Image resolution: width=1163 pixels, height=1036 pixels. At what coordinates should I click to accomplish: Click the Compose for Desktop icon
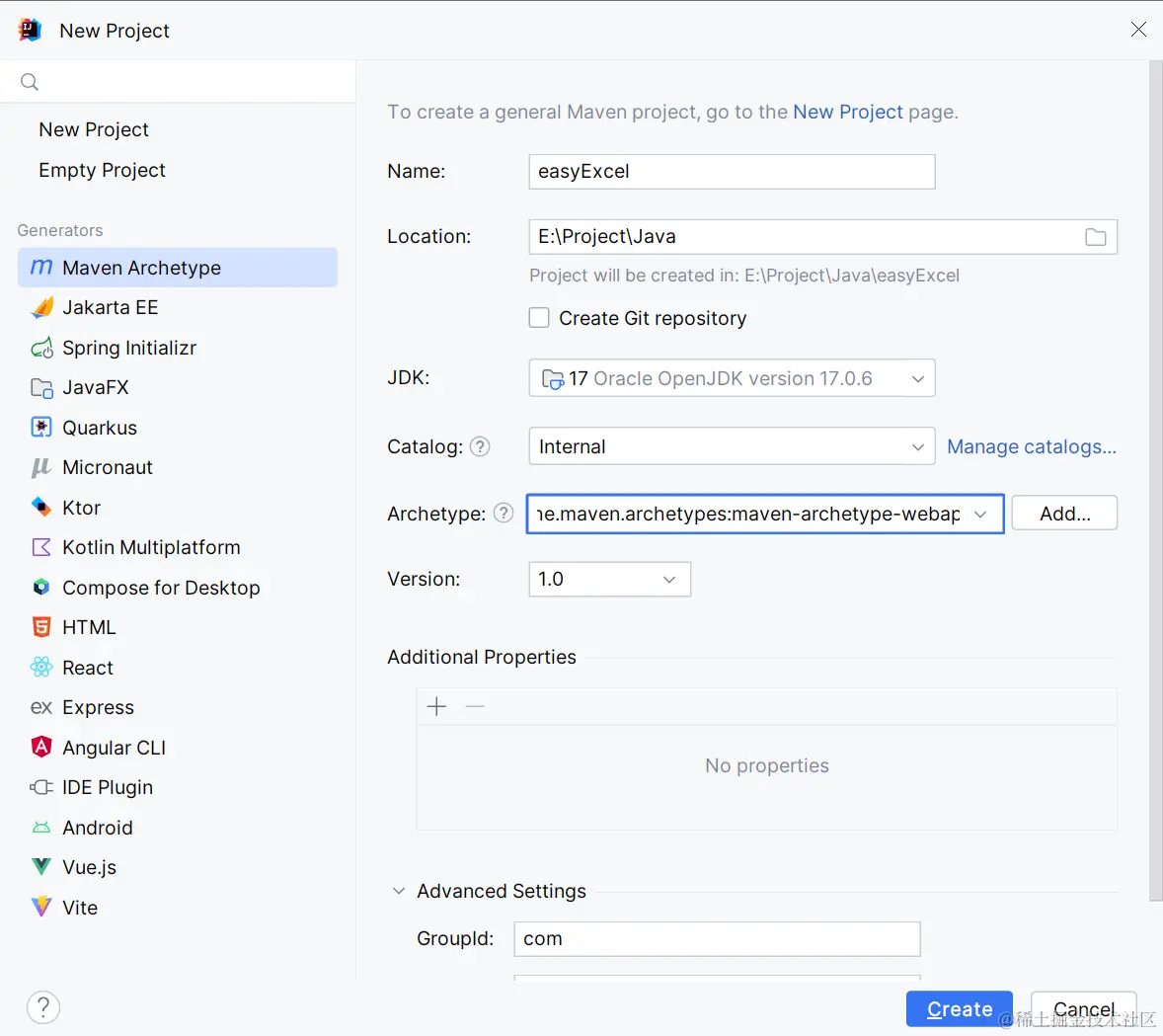pyautogui.click(x=41, y=587)
